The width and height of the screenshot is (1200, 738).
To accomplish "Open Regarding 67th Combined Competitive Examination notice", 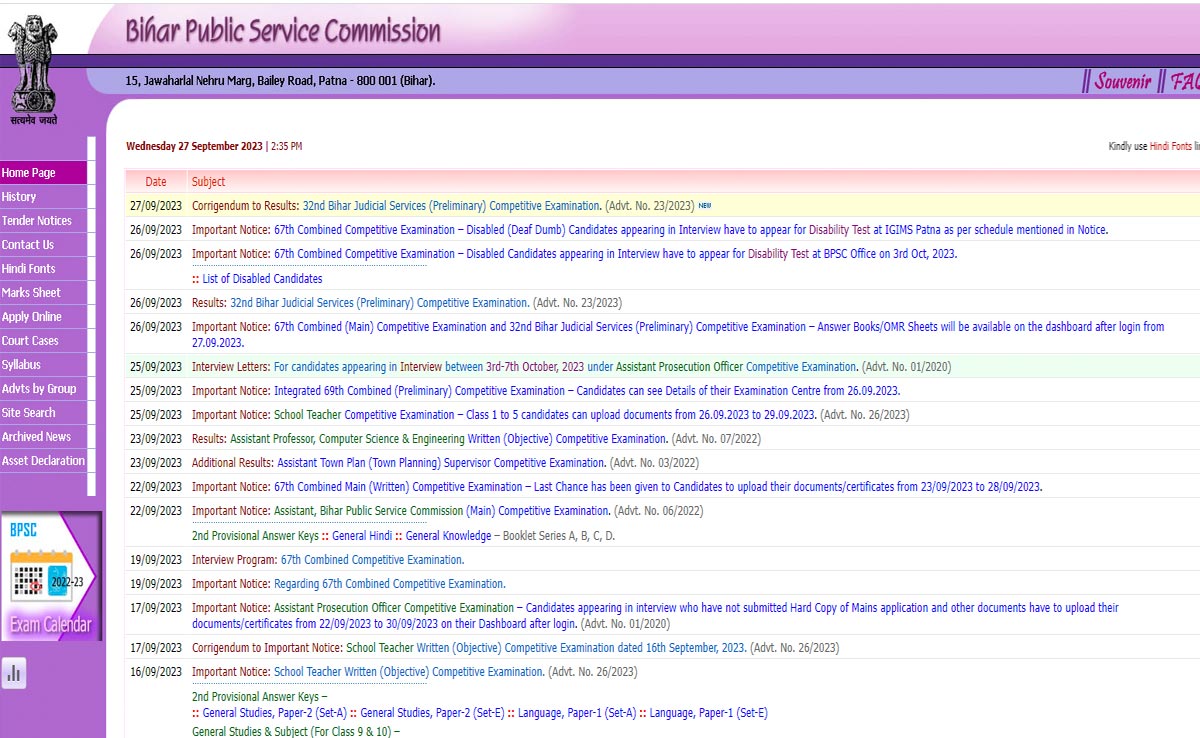I will pyautogui.click(x=390, y=584).
